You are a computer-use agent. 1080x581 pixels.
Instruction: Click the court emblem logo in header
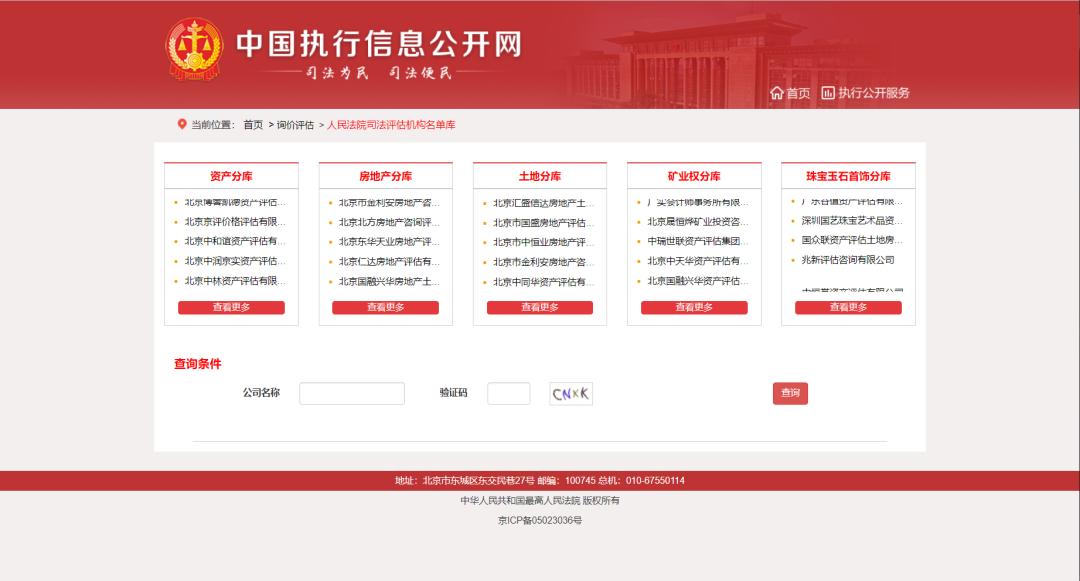(x=196, y=50)
